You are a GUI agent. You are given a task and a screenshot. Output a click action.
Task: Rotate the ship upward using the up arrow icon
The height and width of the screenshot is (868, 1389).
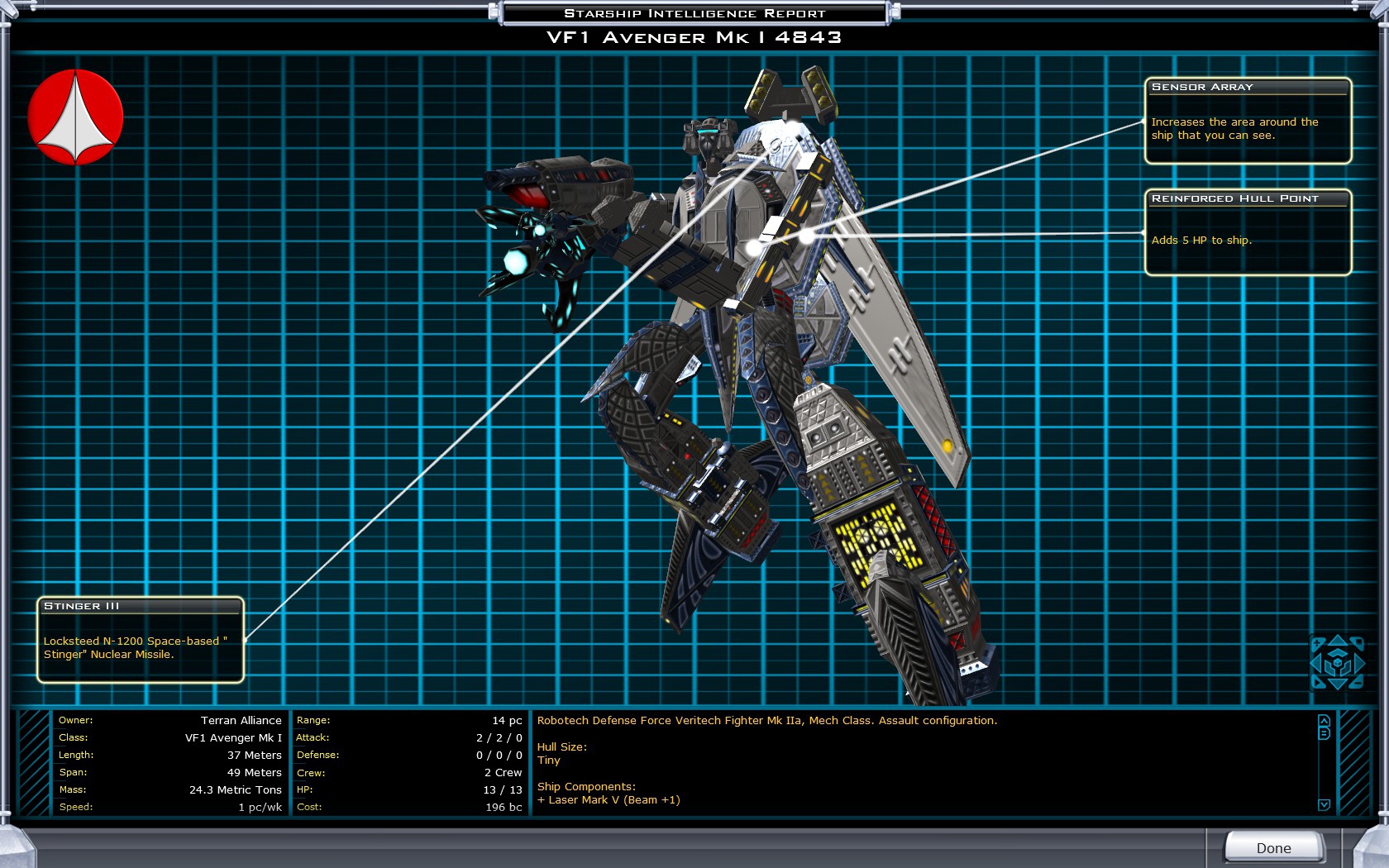(x=1337, y=641)
